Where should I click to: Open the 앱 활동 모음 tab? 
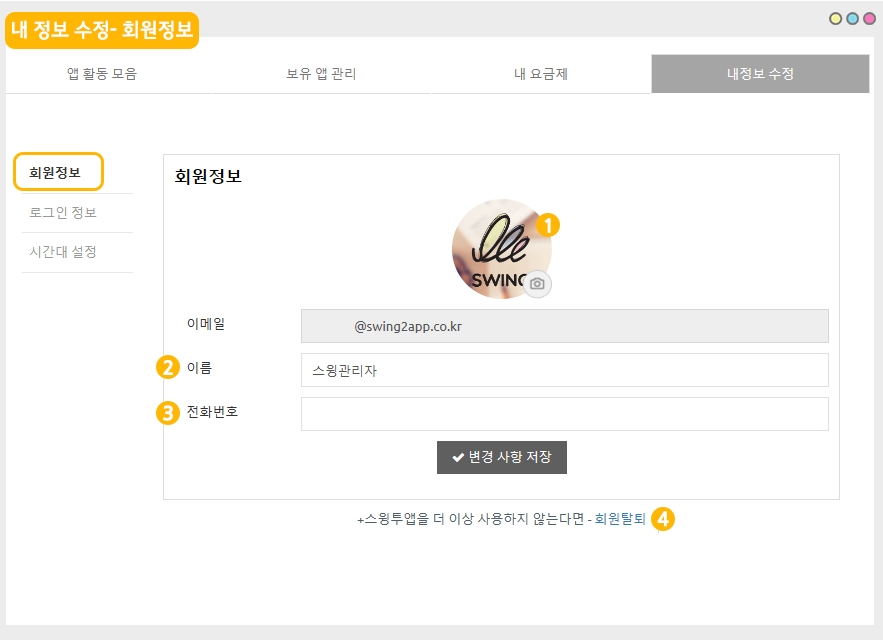tap(102, 74)
